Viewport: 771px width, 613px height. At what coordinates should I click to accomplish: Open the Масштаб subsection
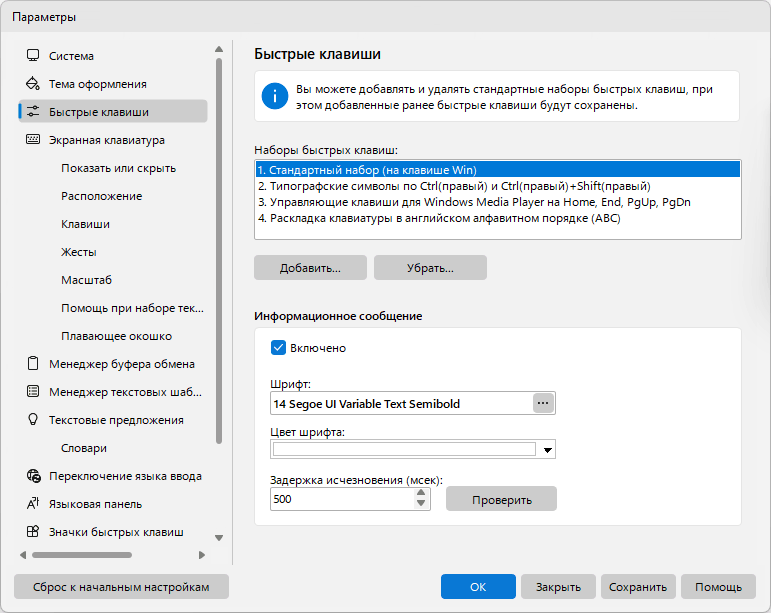tap(86, 280)
